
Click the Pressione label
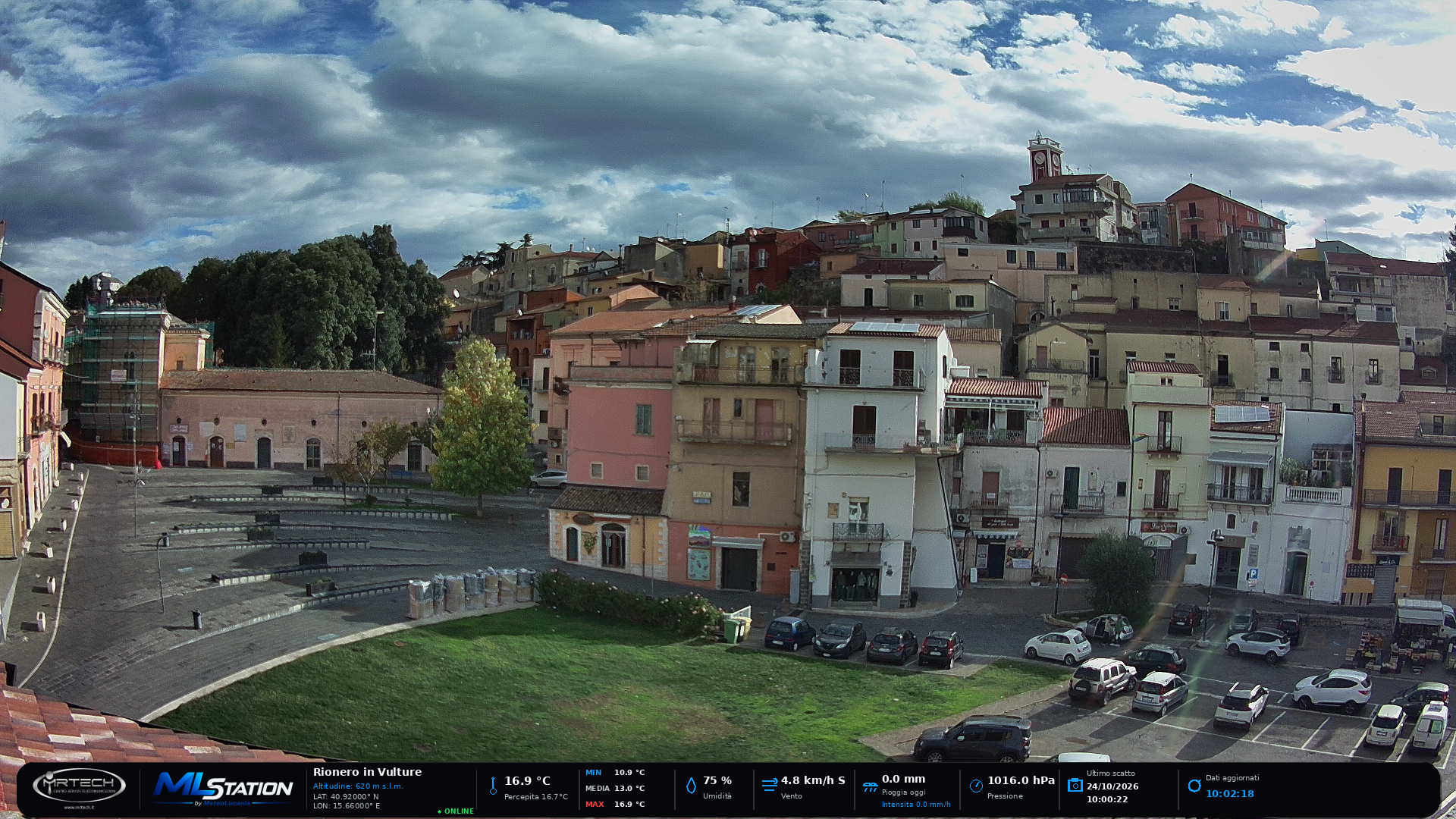1005,796
